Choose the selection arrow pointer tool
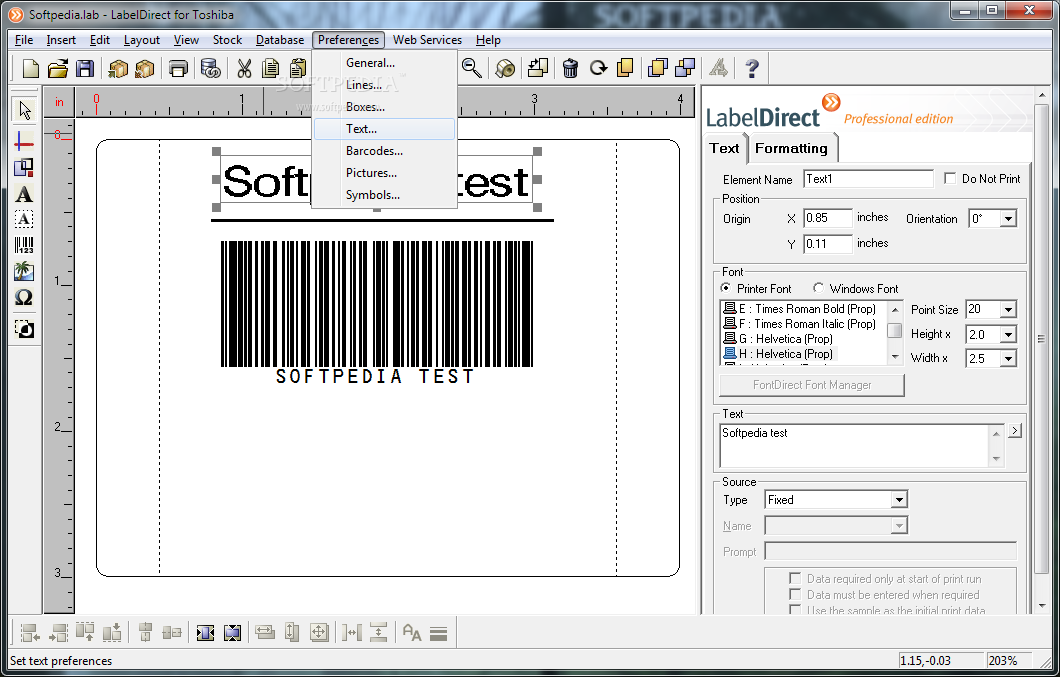The image size is (1060, 677). [25, 110]
